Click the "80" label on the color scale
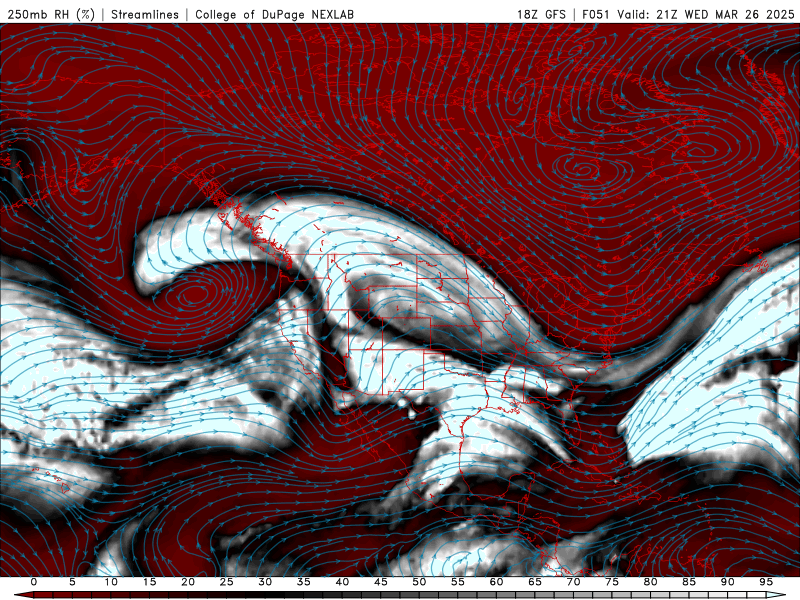 click(651, 582)
